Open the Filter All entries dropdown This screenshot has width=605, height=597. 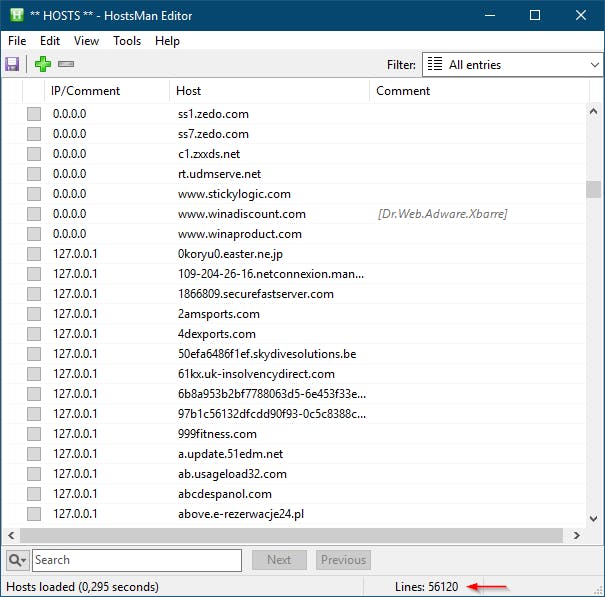[513, 64]
